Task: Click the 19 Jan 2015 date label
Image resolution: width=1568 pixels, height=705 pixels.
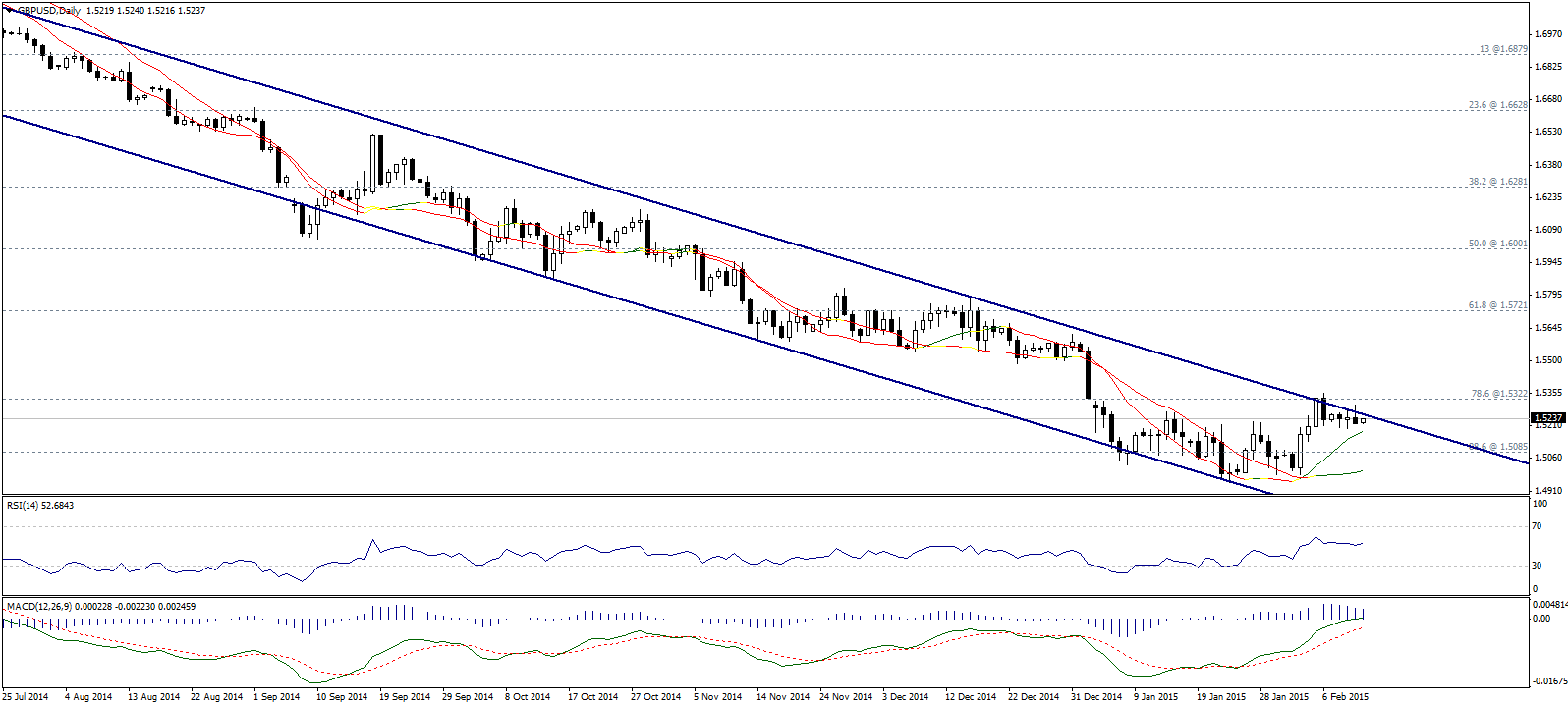Action: pos(1221,697)
